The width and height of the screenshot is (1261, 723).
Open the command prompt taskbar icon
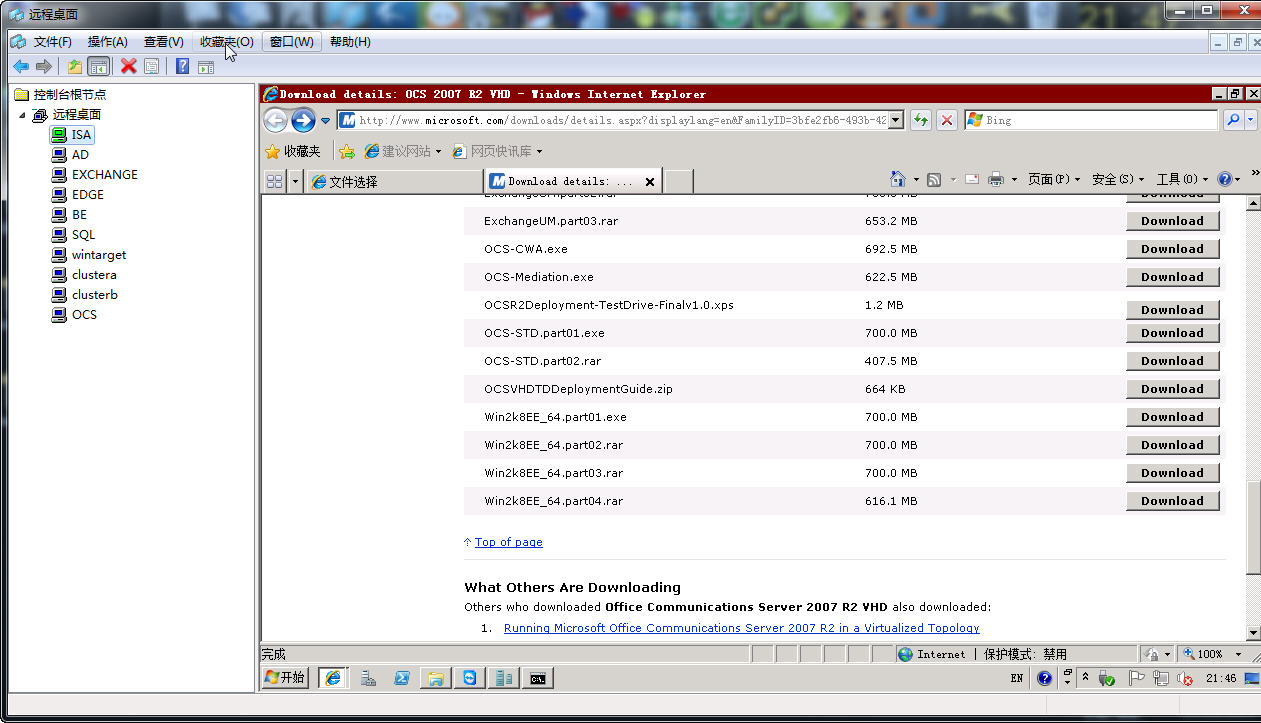[x=538, y=678]
